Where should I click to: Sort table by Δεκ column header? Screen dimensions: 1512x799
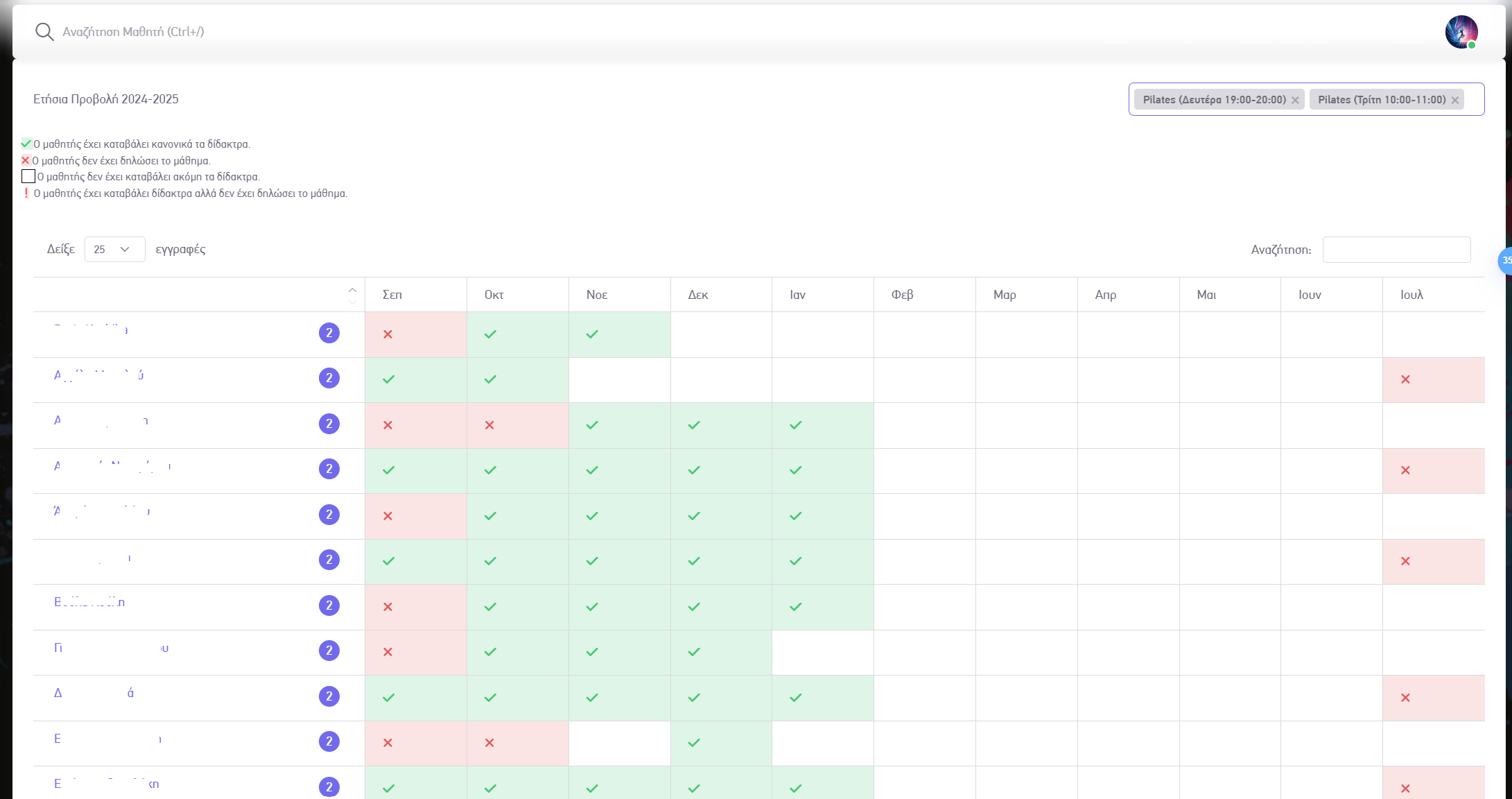(x=698, y=295)
